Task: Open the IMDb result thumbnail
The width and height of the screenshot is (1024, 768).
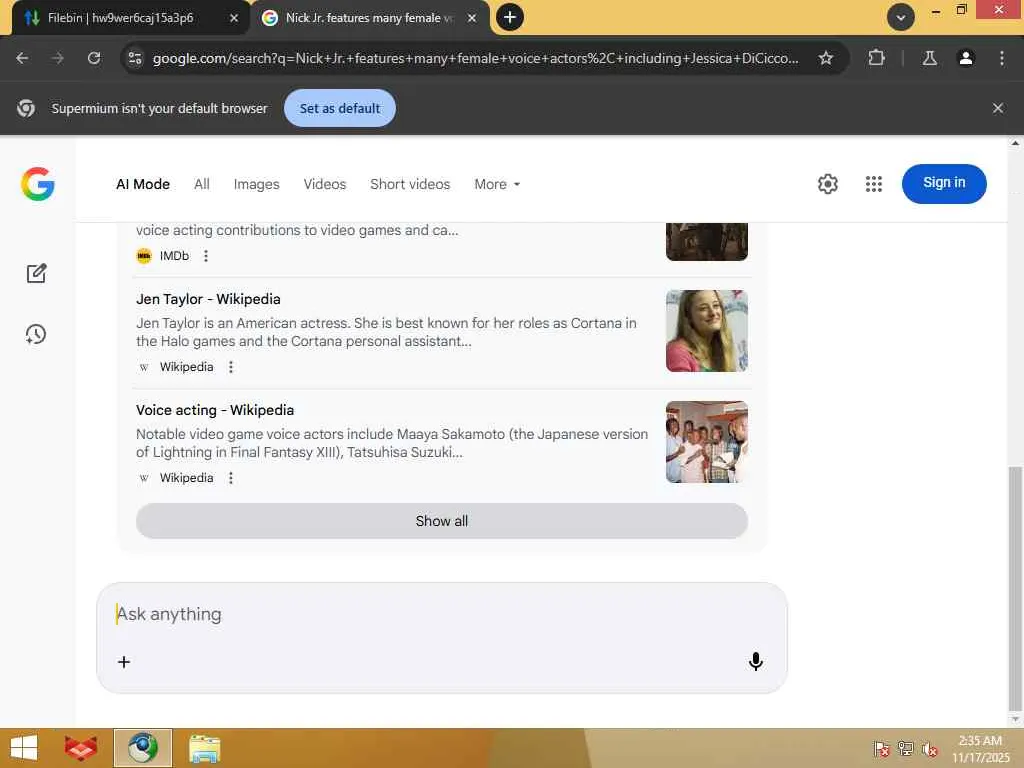Action: pos(707,242)
